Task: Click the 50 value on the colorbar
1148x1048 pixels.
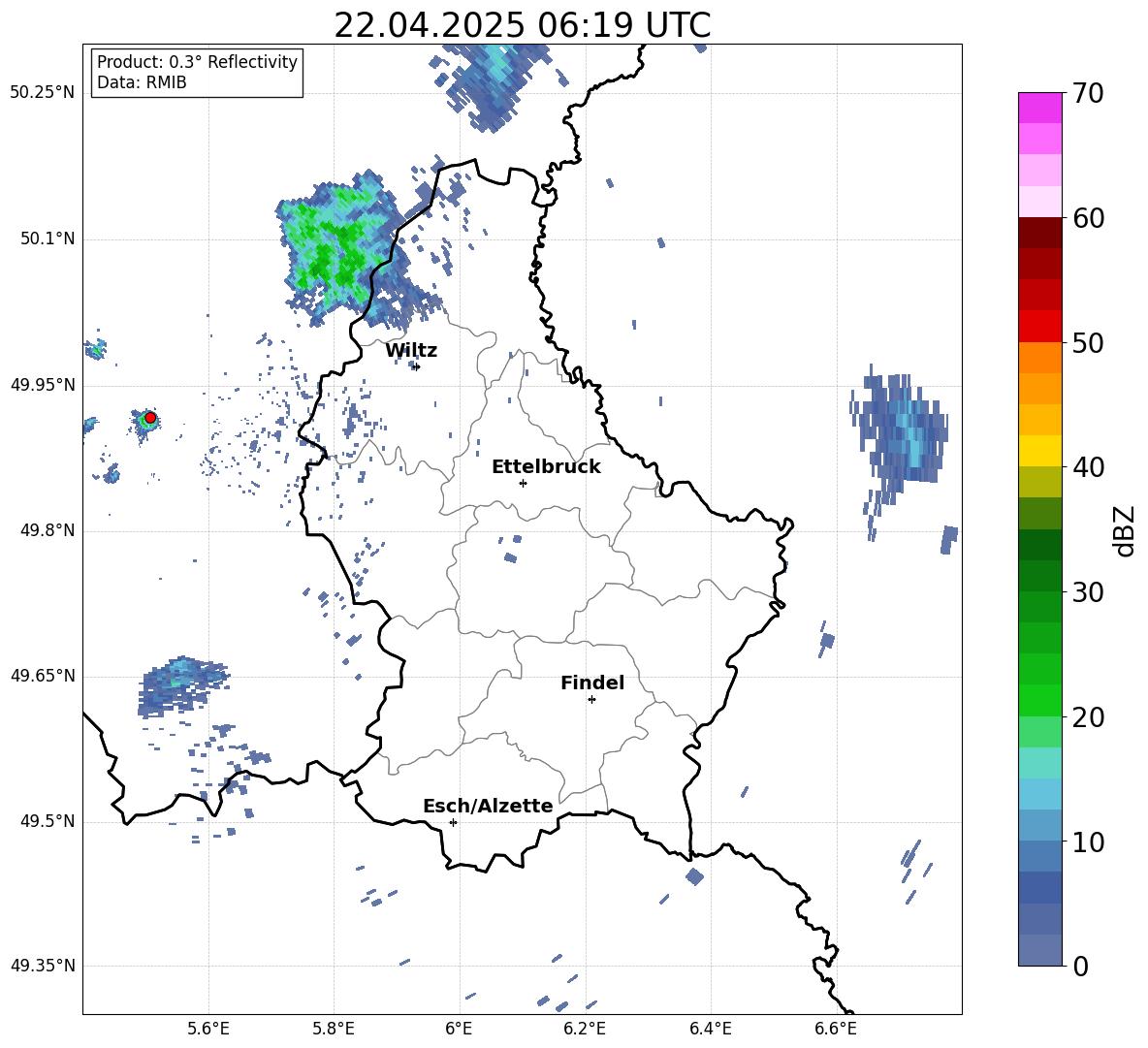Action: [1088, 343]
